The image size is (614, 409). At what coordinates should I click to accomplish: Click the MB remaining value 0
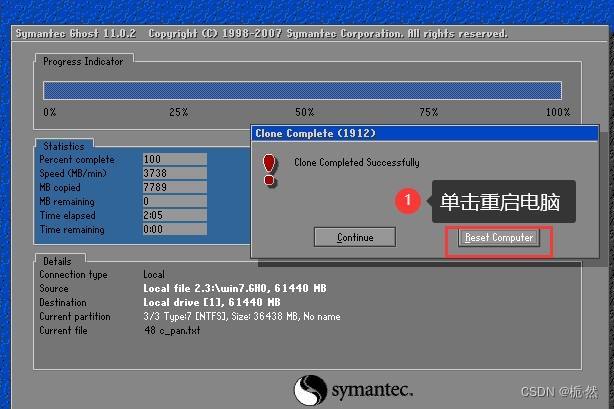175,201
